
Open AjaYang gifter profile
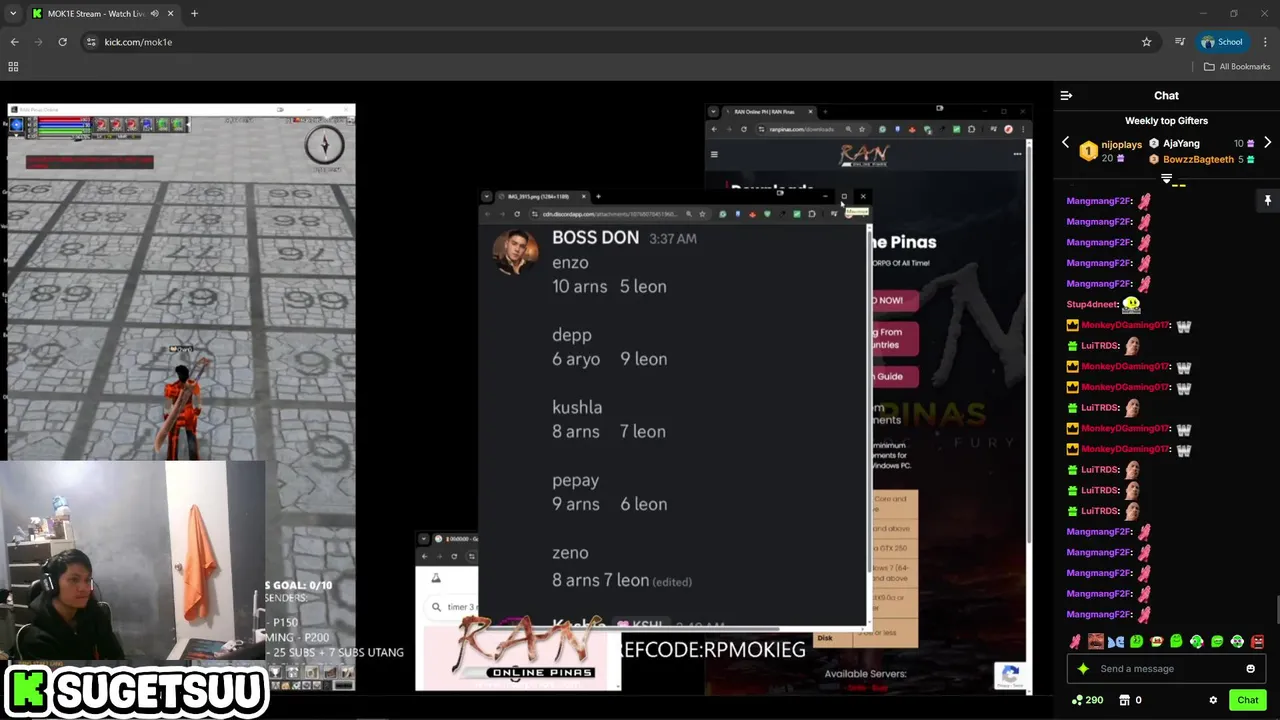pyautogui.click(x=1181, y=144)
